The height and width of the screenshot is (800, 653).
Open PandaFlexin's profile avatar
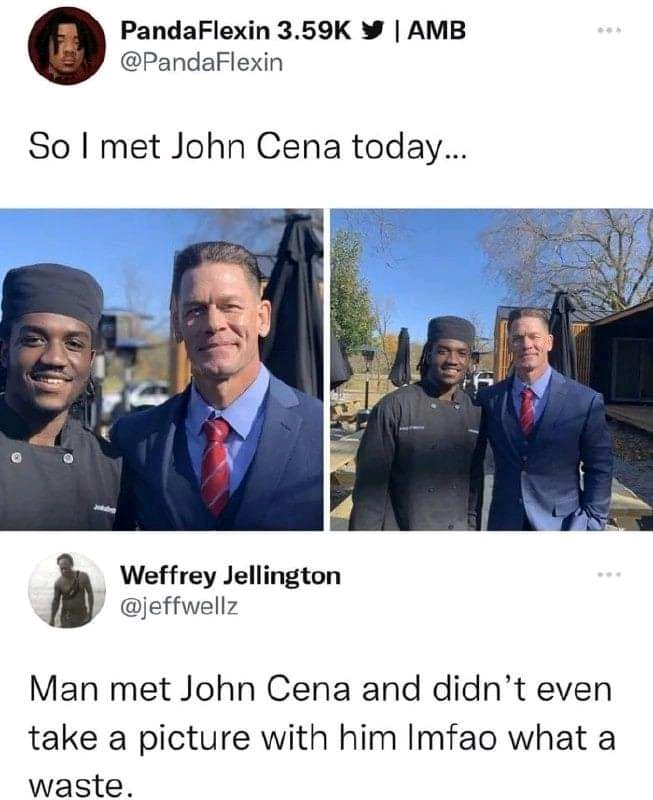66,45
